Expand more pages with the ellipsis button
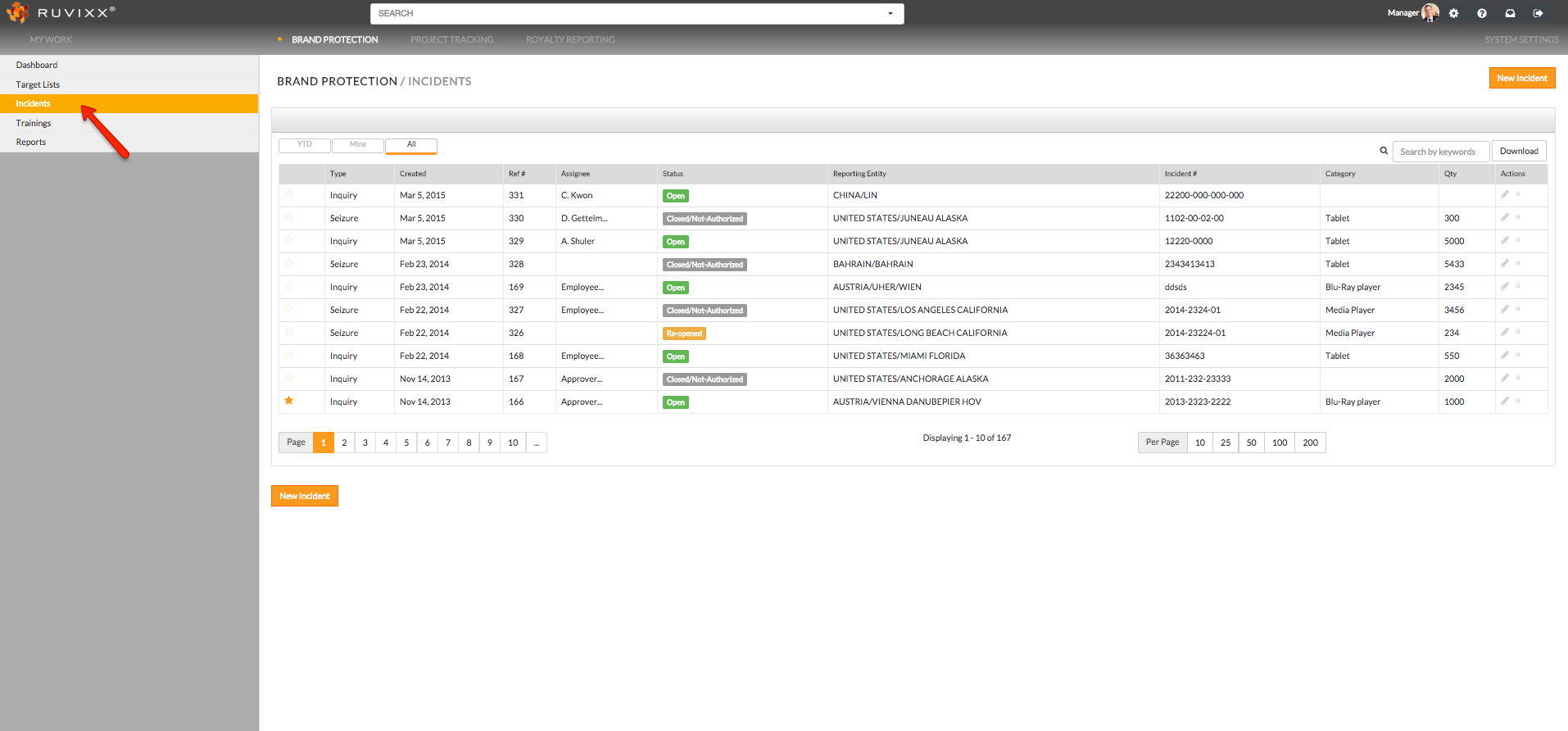 click(536, 443)
